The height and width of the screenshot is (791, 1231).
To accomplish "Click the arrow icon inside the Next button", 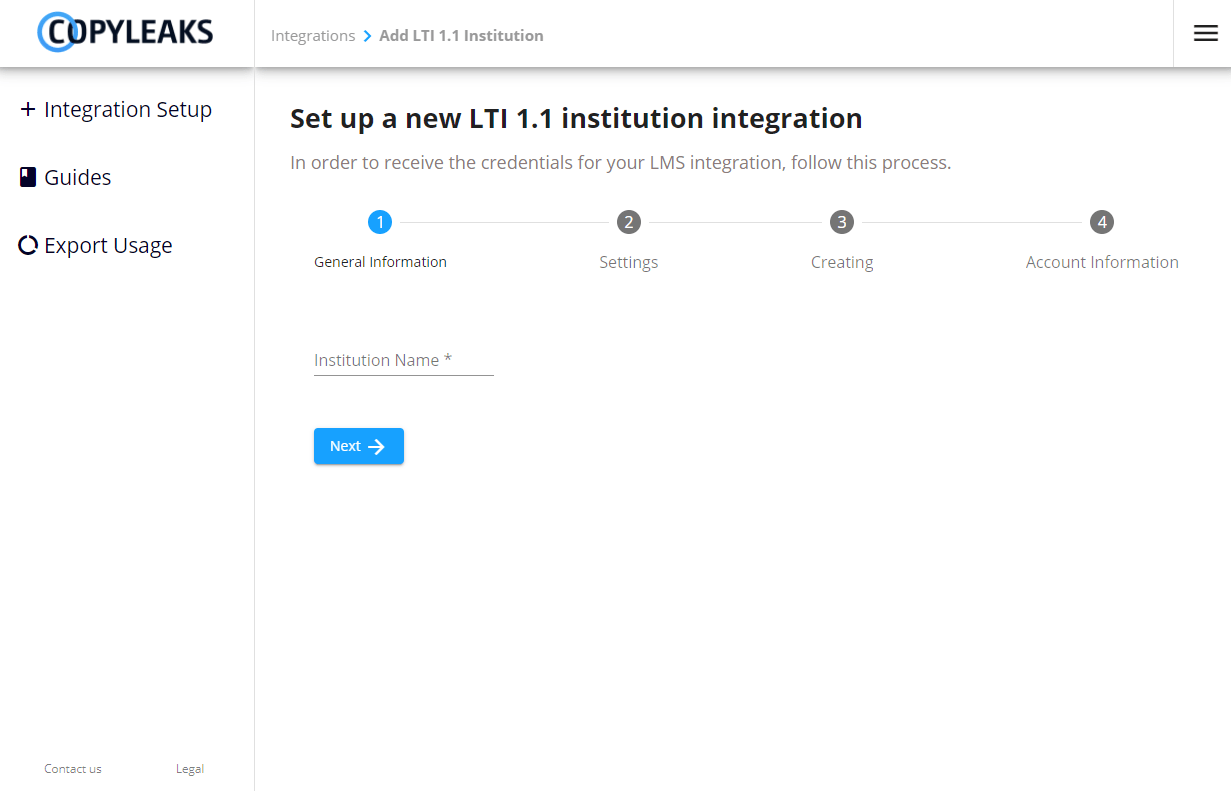I will pyautogui.click(x=377, y=446).
